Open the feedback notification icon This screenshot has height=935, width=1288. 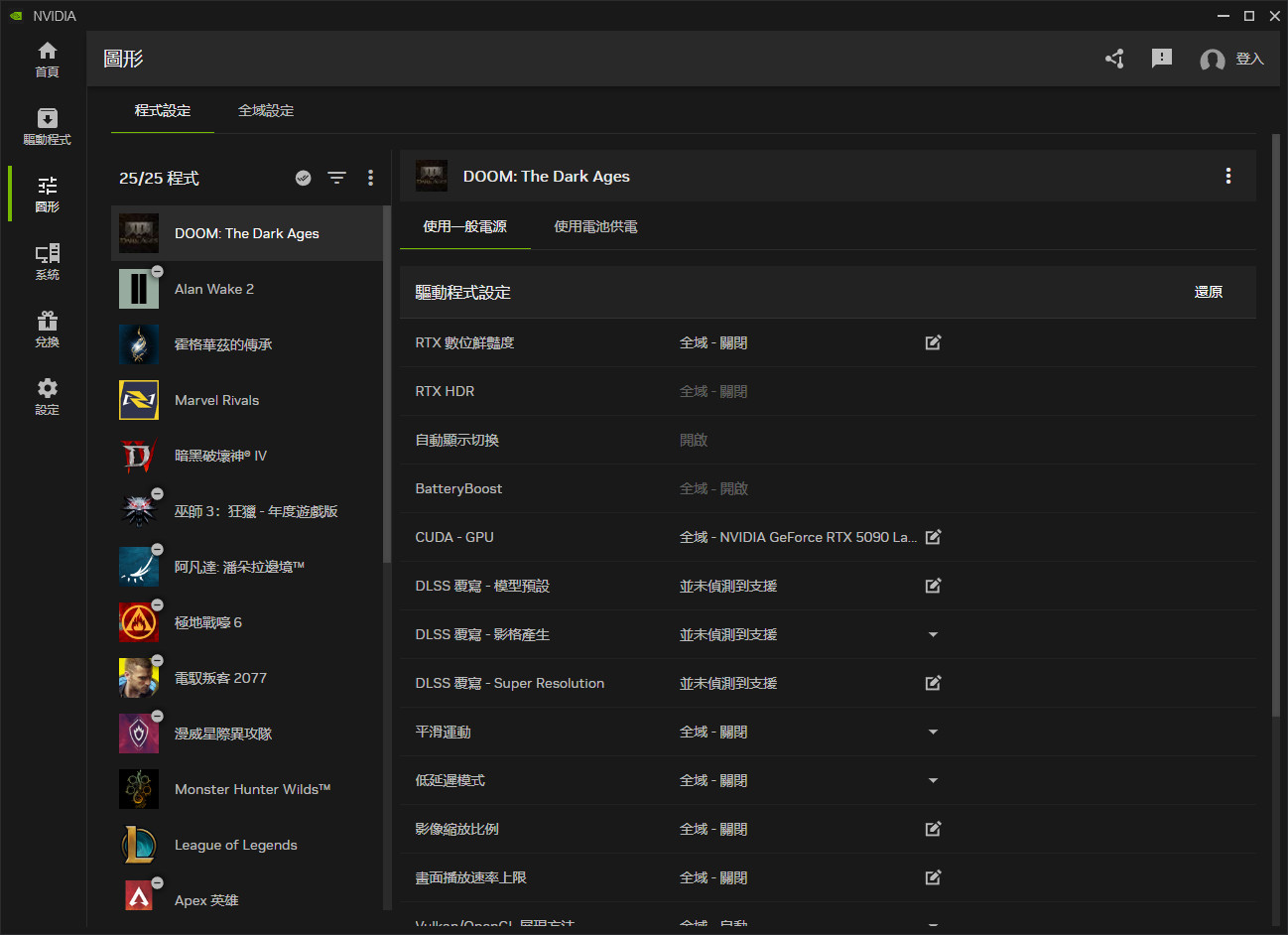(1162, 59)
